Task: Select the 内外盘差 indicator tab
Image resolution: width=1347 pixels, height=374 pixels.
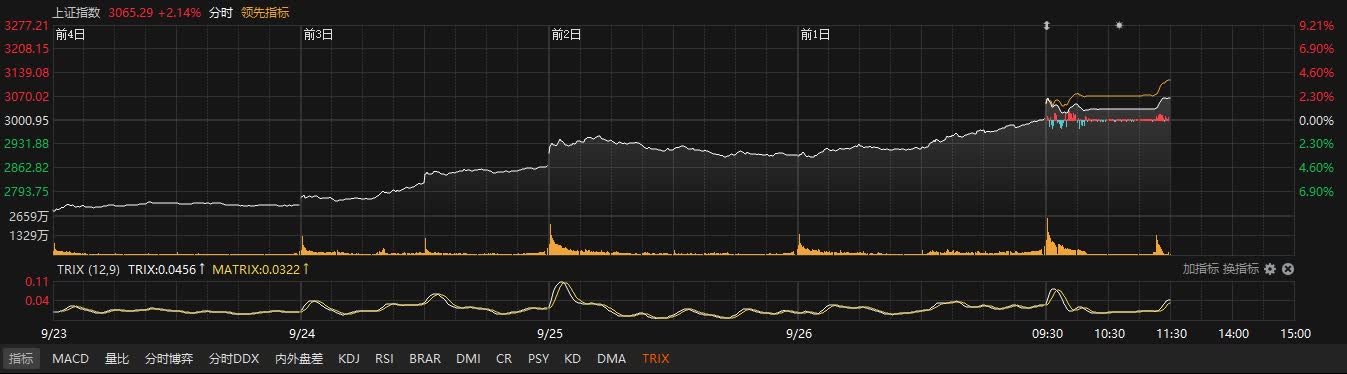Action: click(x=299, y=358)
